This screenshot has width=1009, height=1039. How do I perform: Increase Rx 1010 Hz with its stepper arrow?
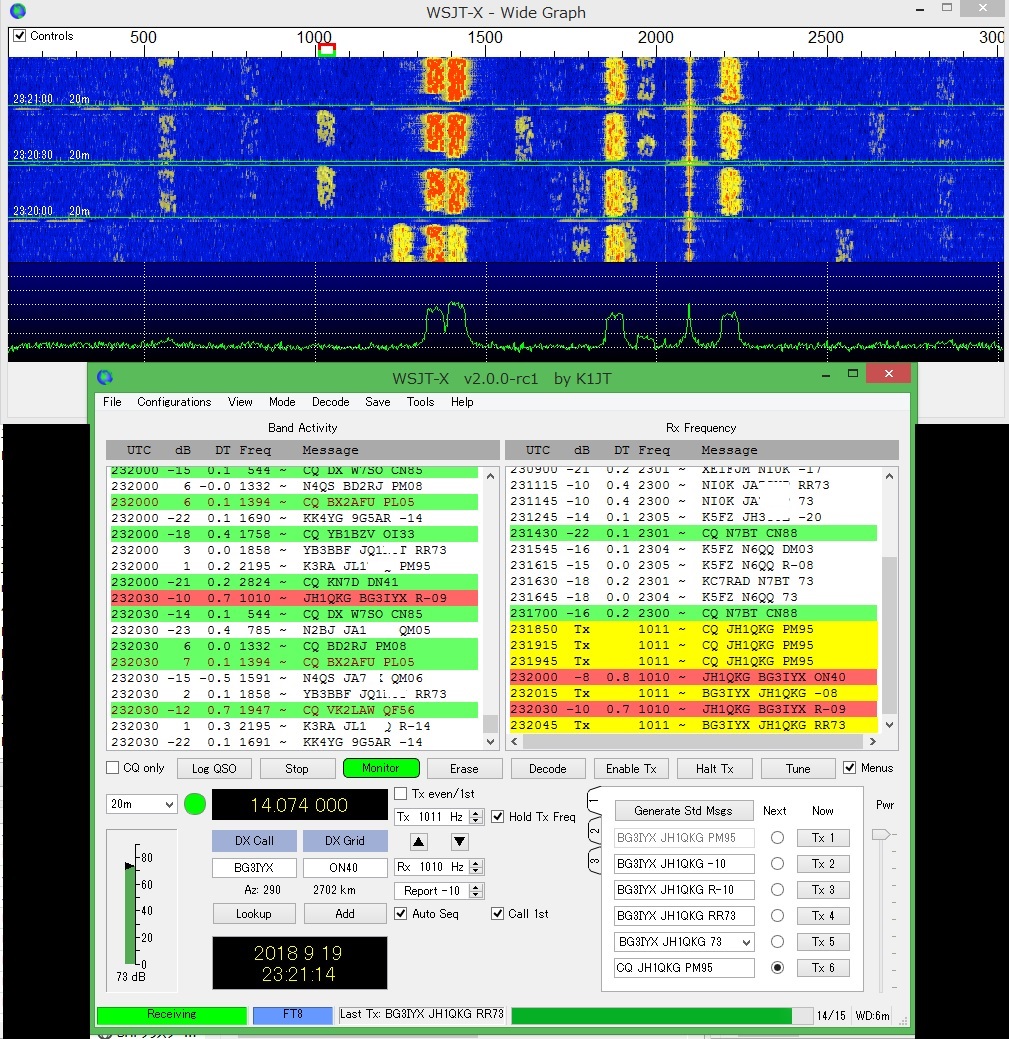point(476,864)
